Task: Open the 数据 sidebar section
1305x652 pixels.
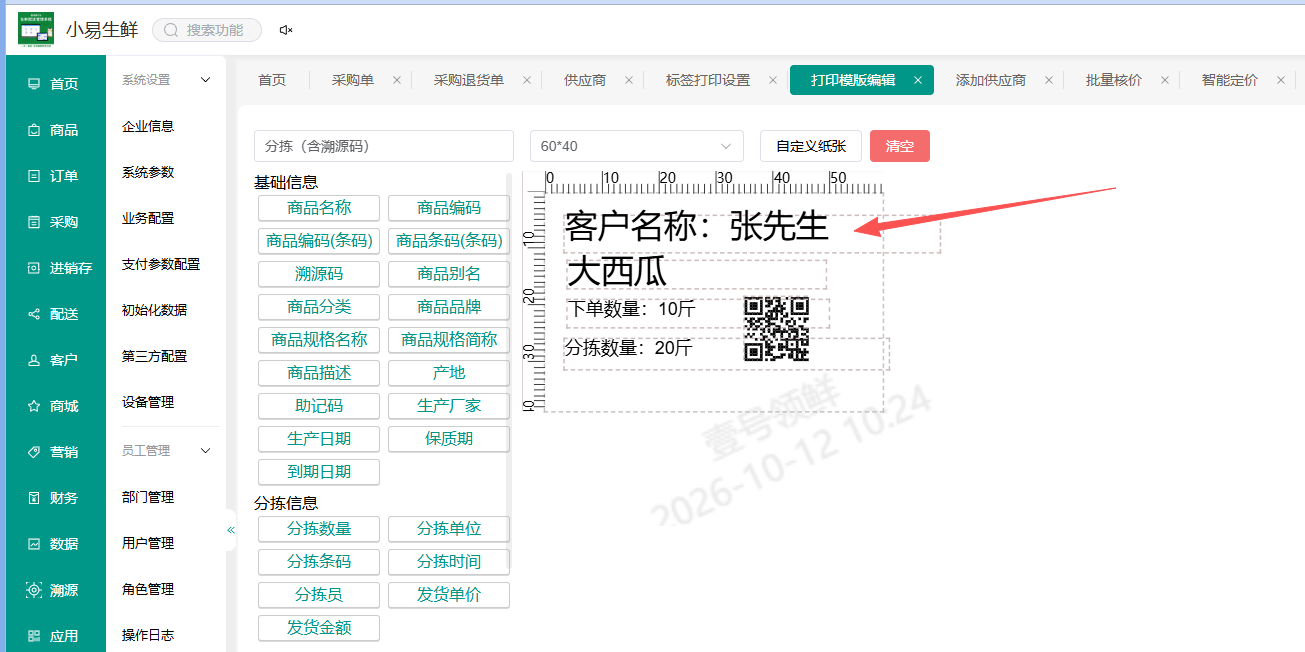Action: (55, 544)
